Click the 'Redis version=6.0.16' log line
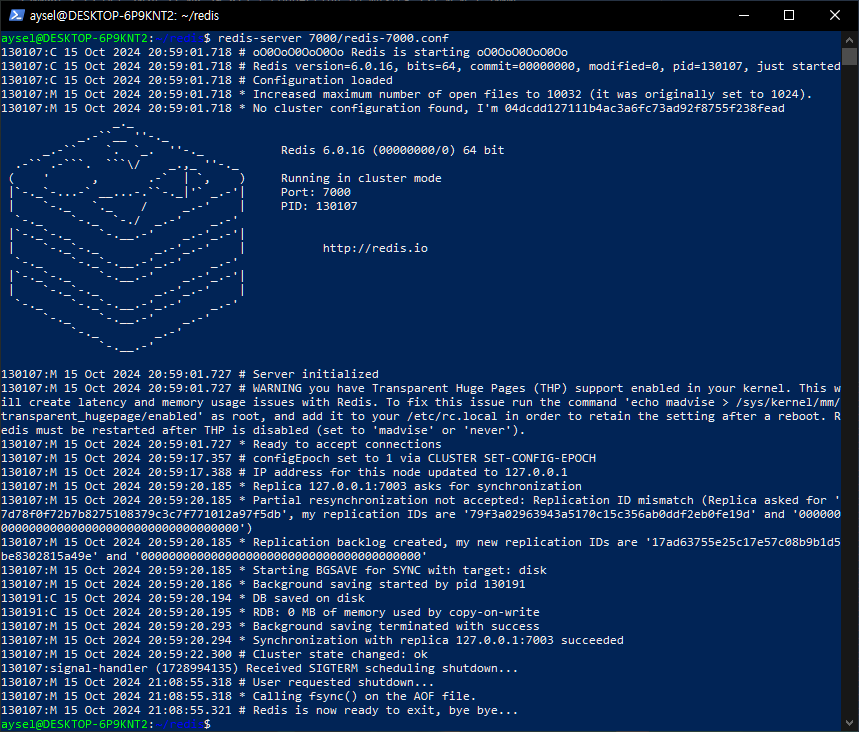 [421, 66]
